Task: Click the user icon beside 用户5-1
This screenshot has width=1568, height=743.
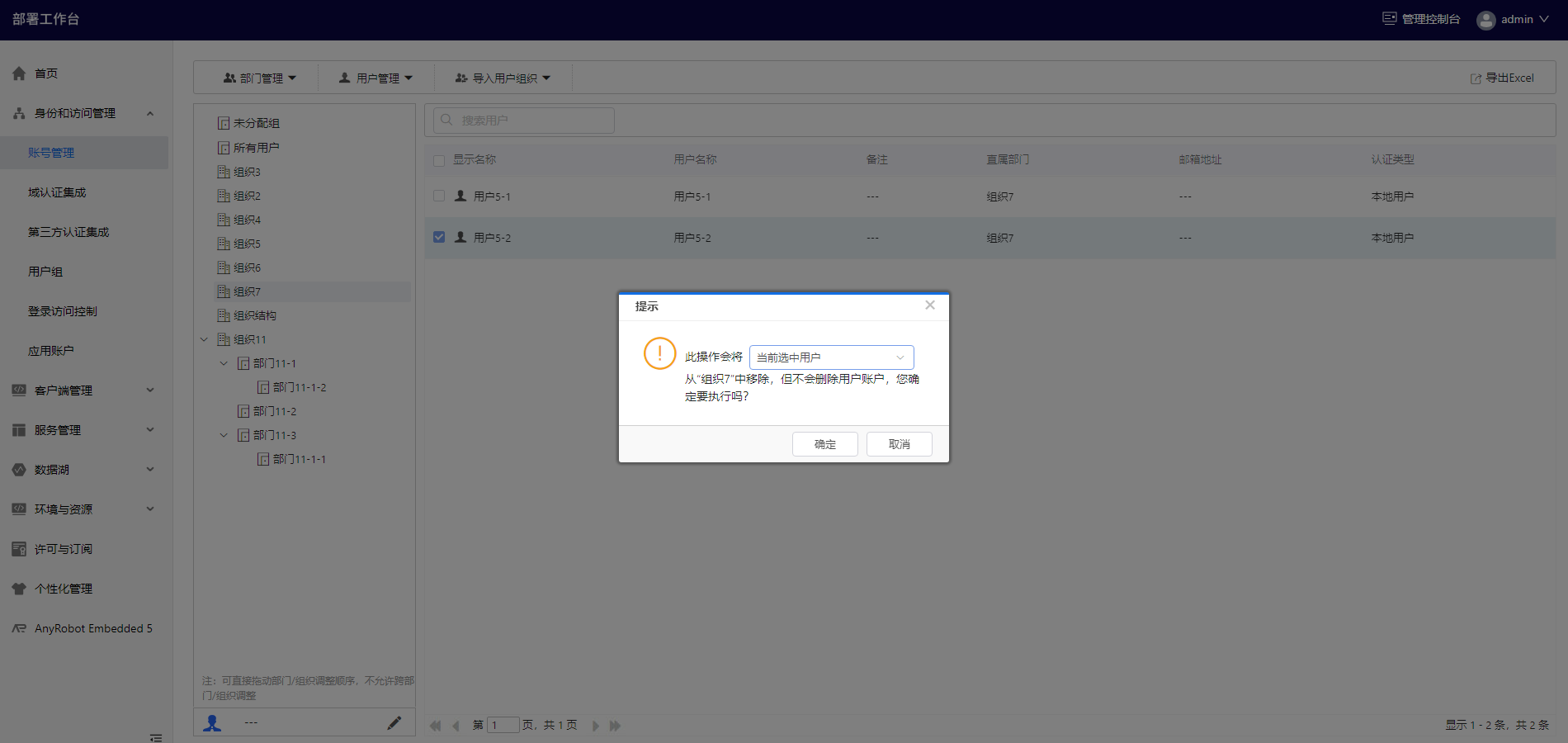Action: tap(460, 196)
